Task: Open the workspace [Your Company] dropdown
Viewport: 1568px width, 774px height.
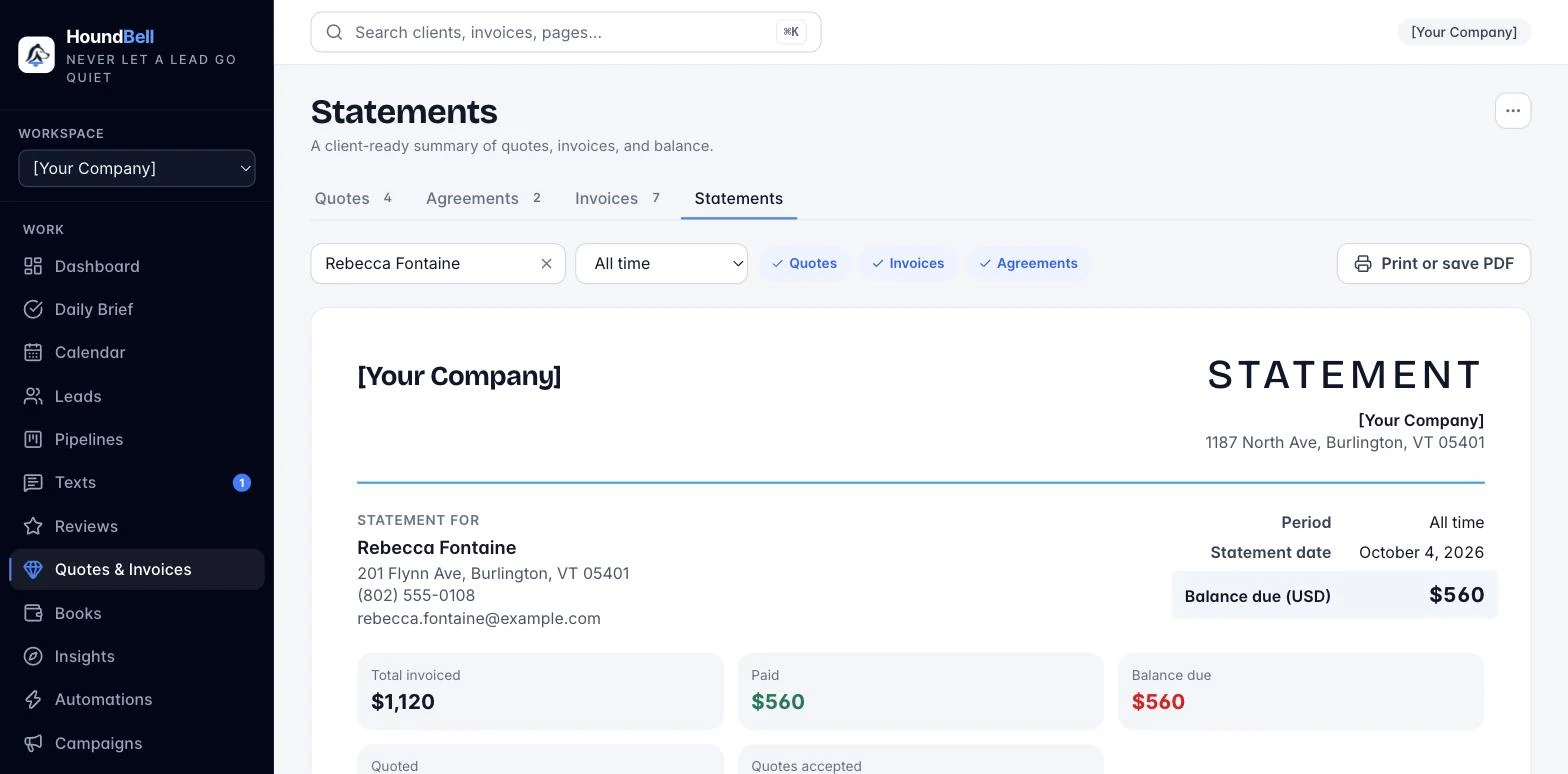Action: click(x=137, y=168)
